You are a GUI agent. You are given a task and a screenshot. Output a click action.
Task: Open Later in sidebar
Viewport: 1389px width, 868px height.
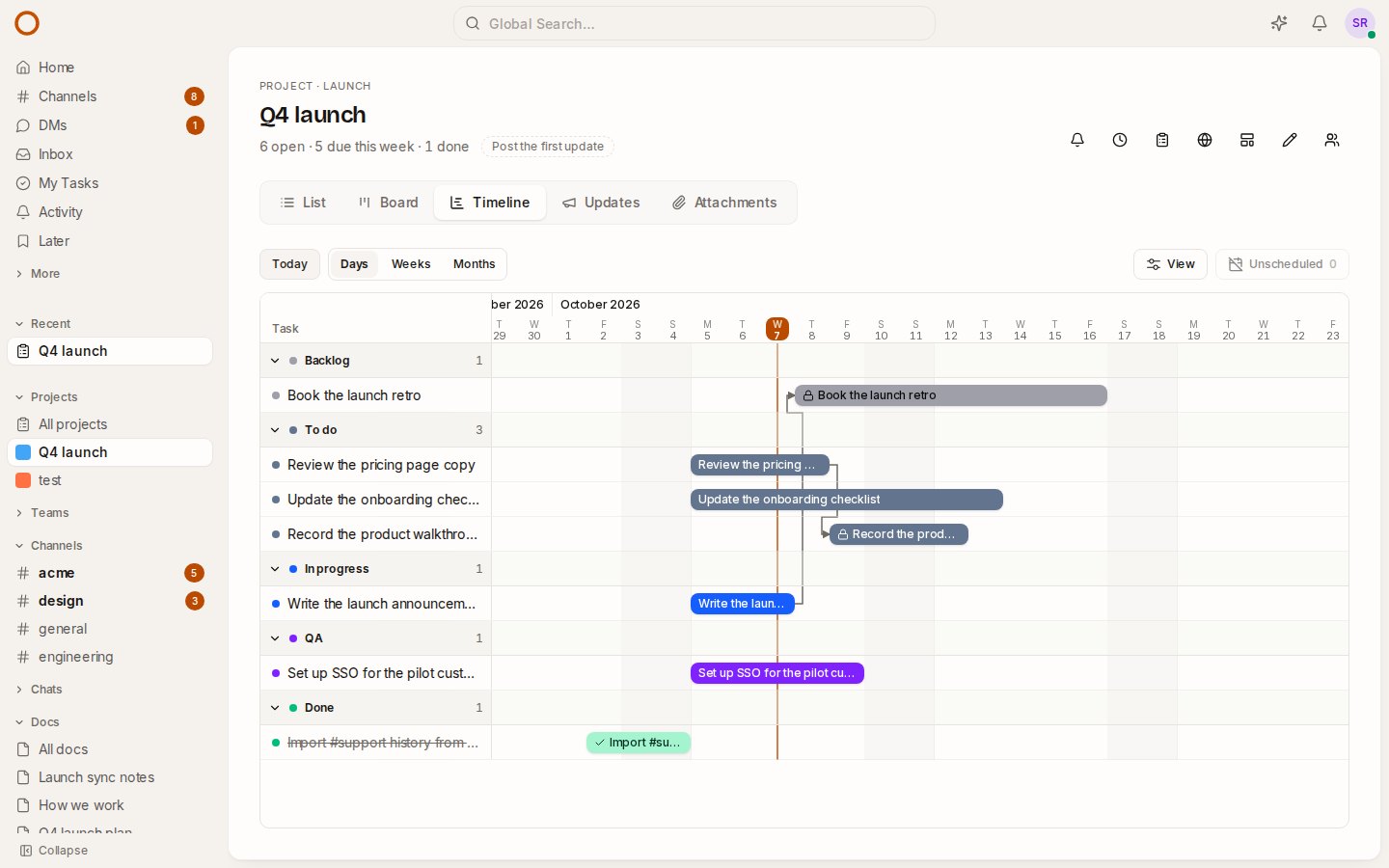(x=110, y=241)
